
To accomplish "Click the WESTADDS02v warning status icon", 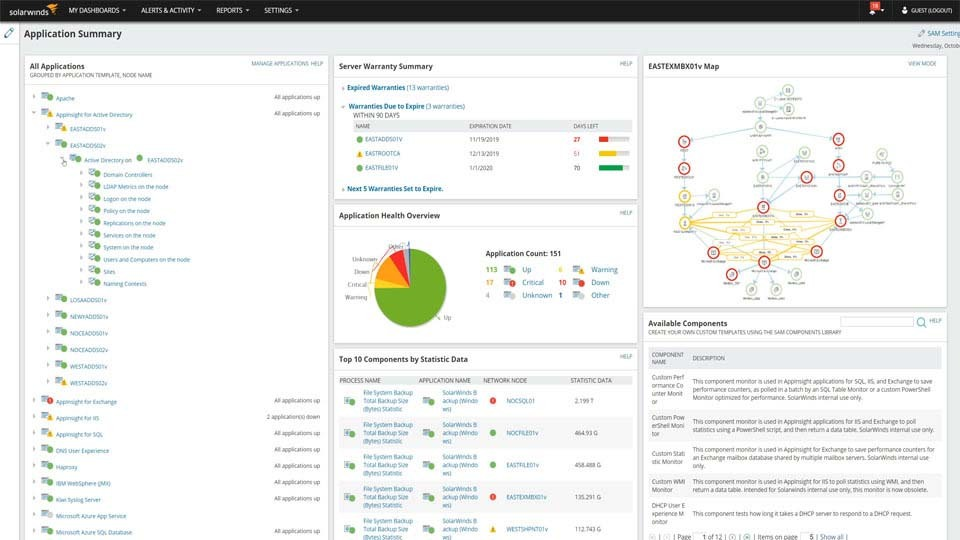I will pos(61,381).
